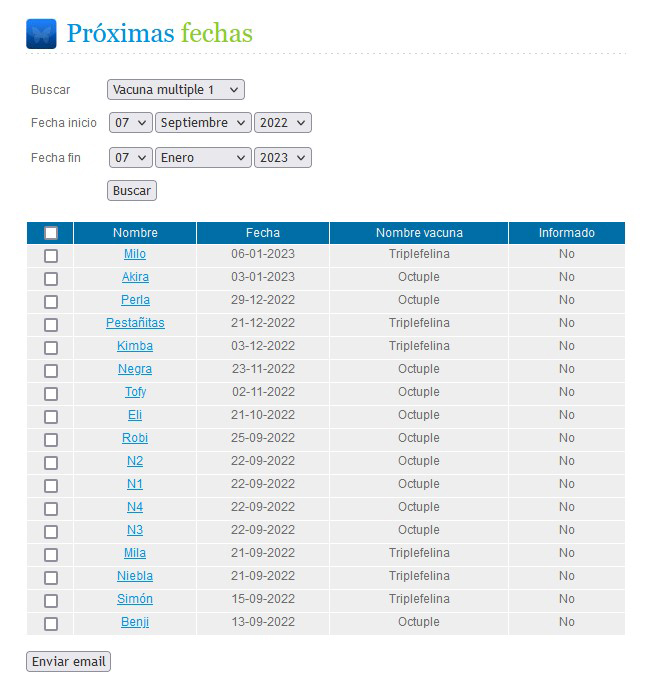Mark the Kimba row checkbox
Image resolution: width=658 pixels, height=675 pixels.
(x=51, y=348)
